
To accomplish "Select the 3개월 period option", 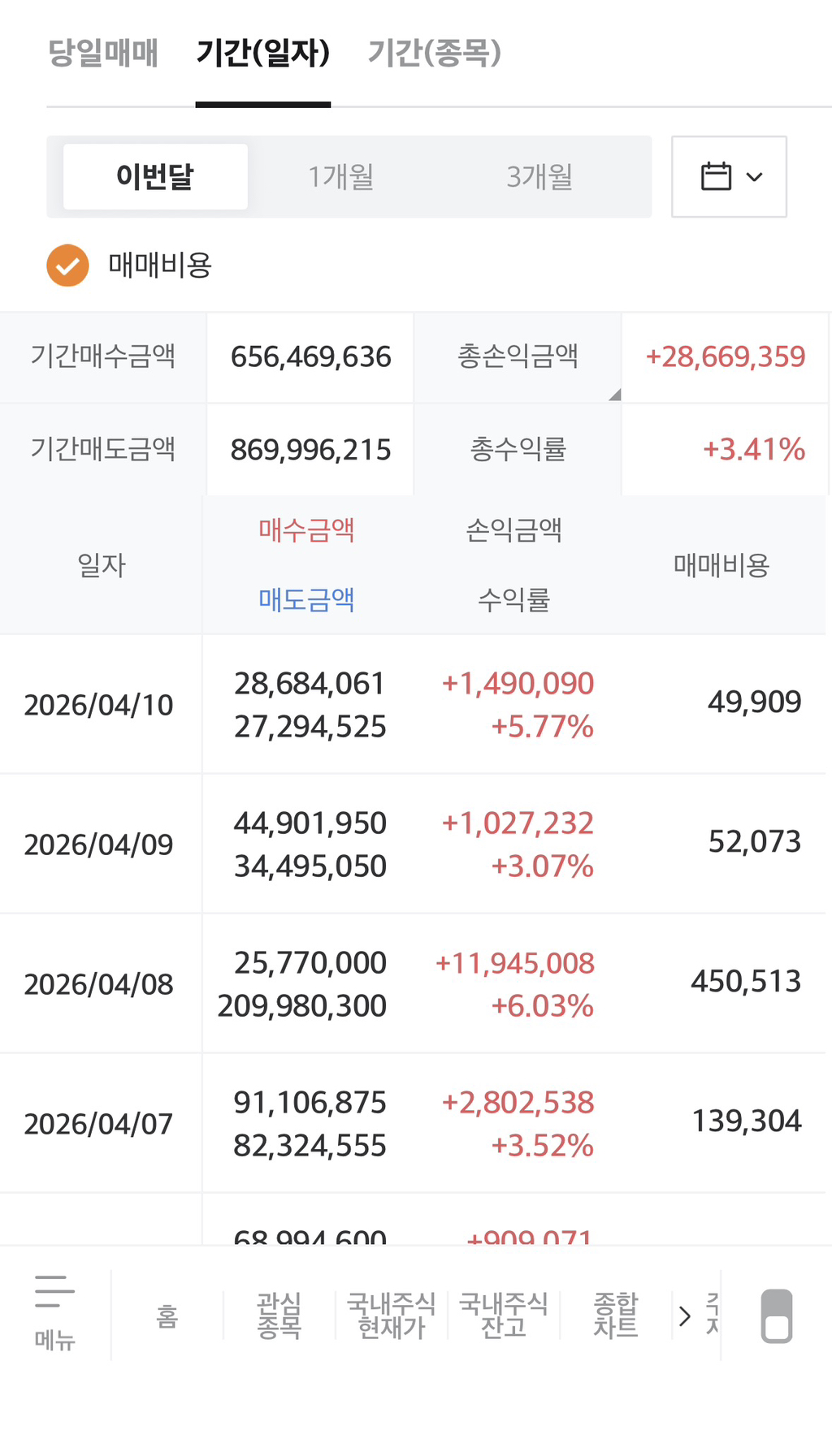I will [x=539, y=176].
